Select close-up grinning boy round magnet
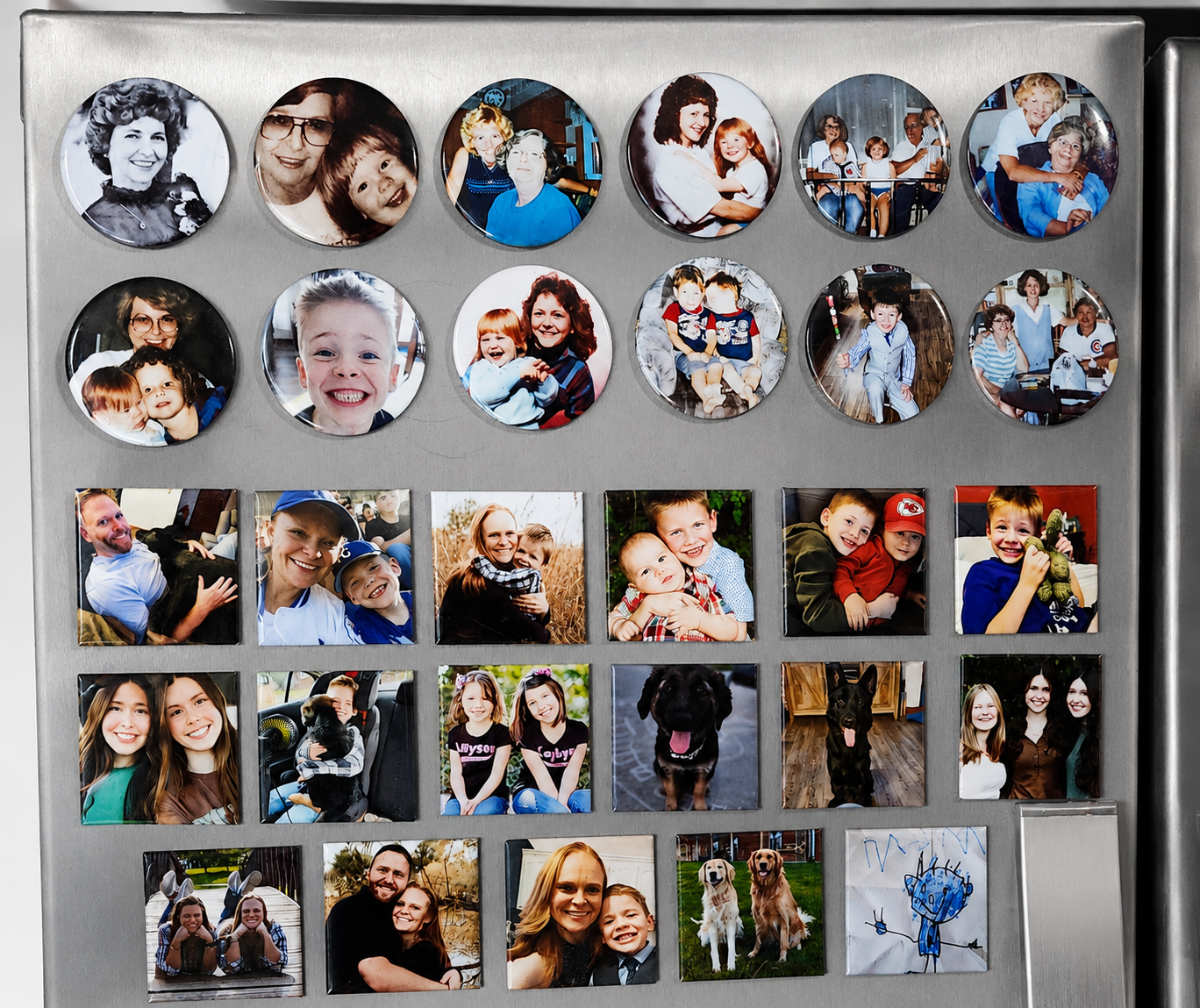Screen dimensions: 1200x1008 [344, 352]
